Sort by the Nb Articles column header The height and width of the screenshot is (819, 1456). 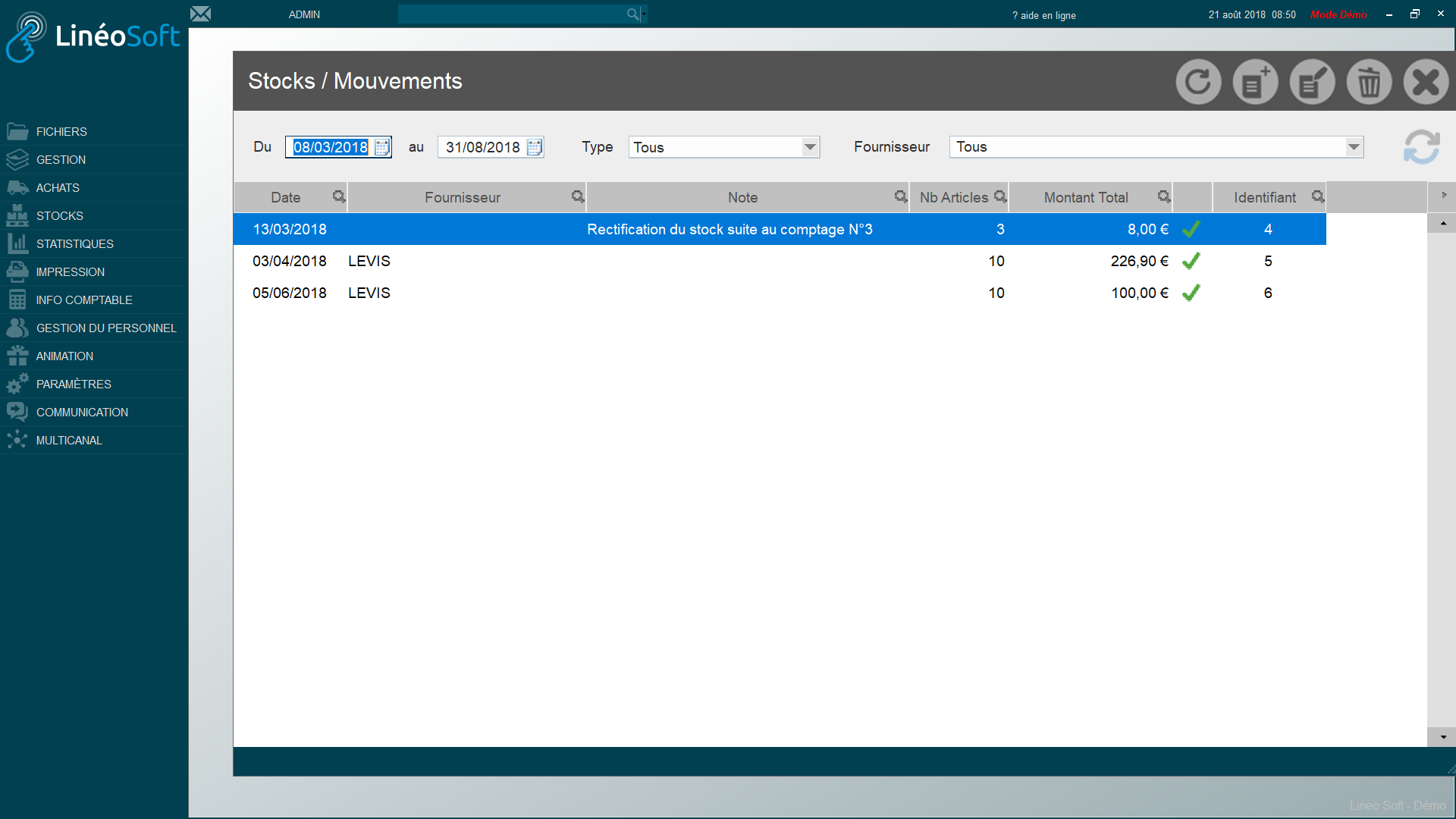tap(953, 197)
